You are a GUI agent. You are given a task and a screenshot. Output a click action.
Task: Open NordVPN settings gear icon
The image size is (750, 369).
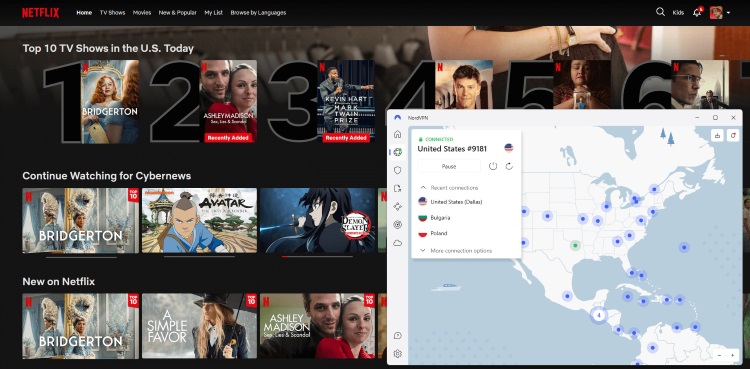click(x=397, y=354)
